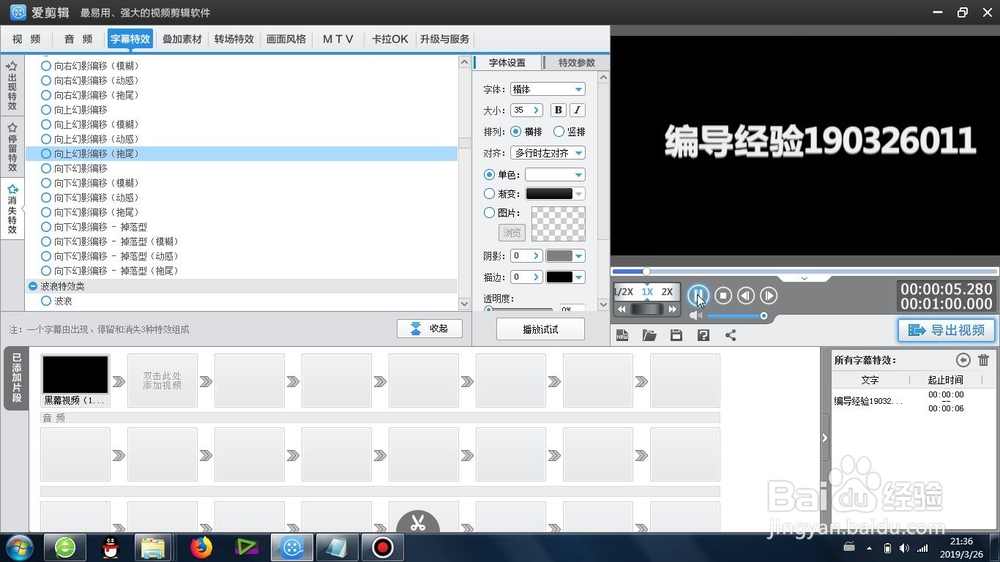Switch to 特效参数 tab
Viewport: 1000px width, 562px height.
coord(576,63)
